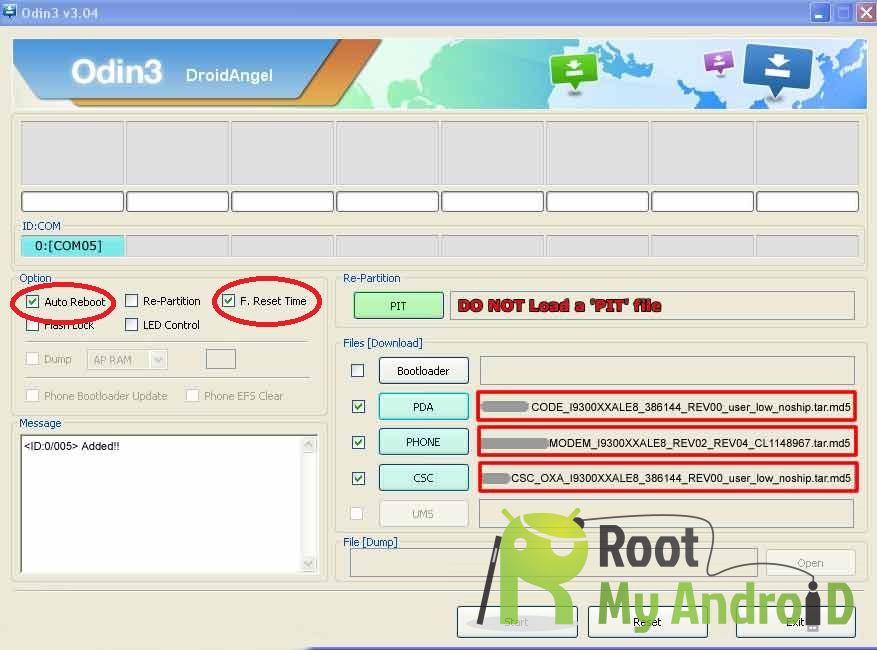
Task: Choose a file with the PHONE button
Action: 423,442
